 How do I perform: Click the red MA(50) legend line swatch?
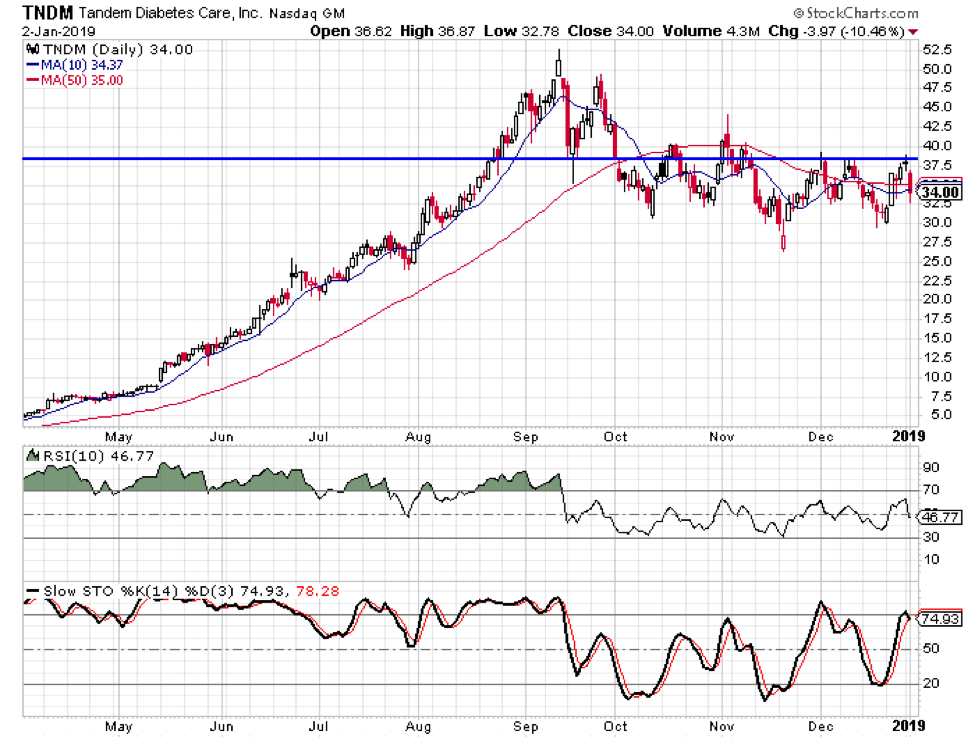pyautogui.click(x=32, y=80)
